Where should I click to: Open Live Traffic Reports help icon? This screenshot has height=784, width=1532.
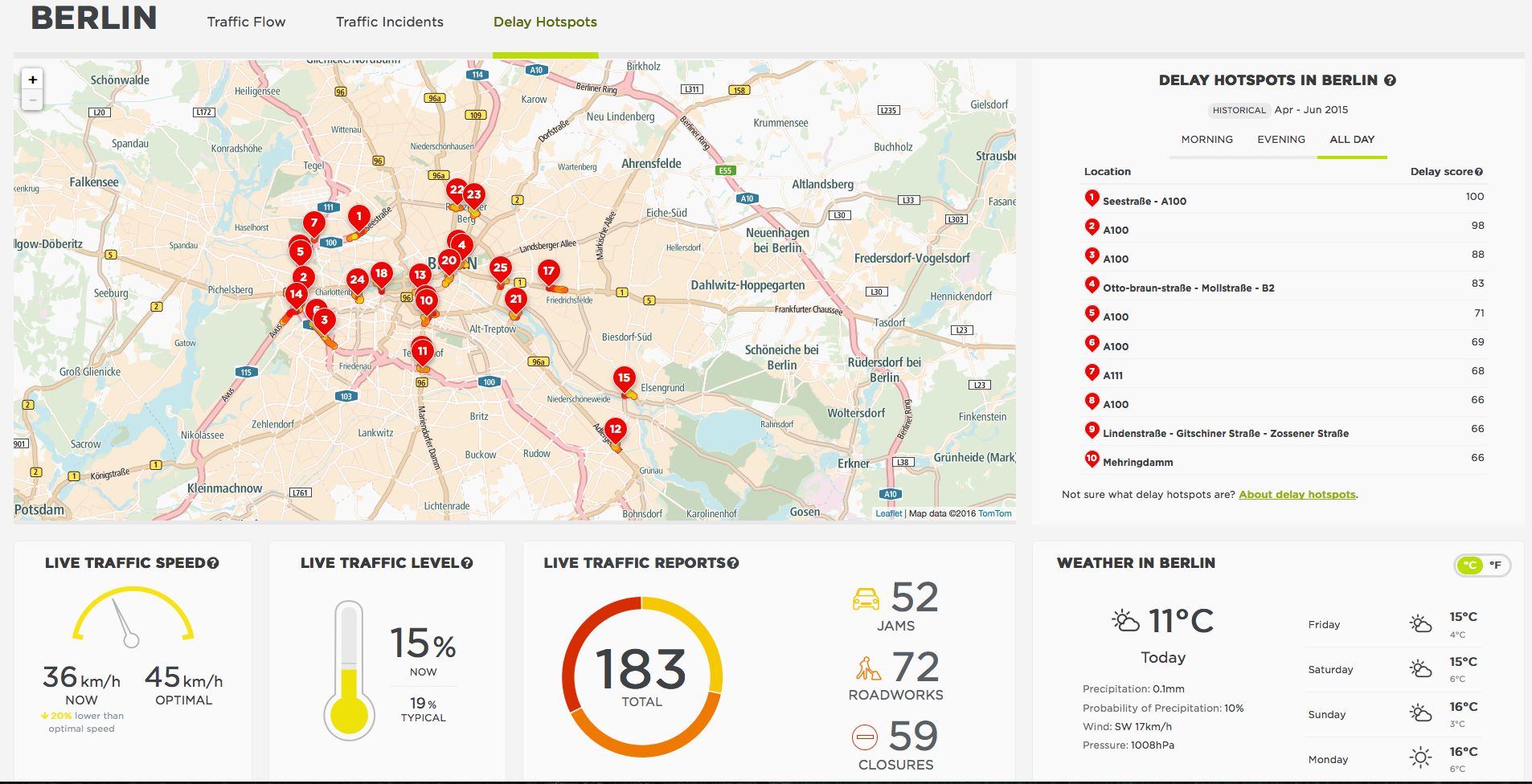pos(733,563)
